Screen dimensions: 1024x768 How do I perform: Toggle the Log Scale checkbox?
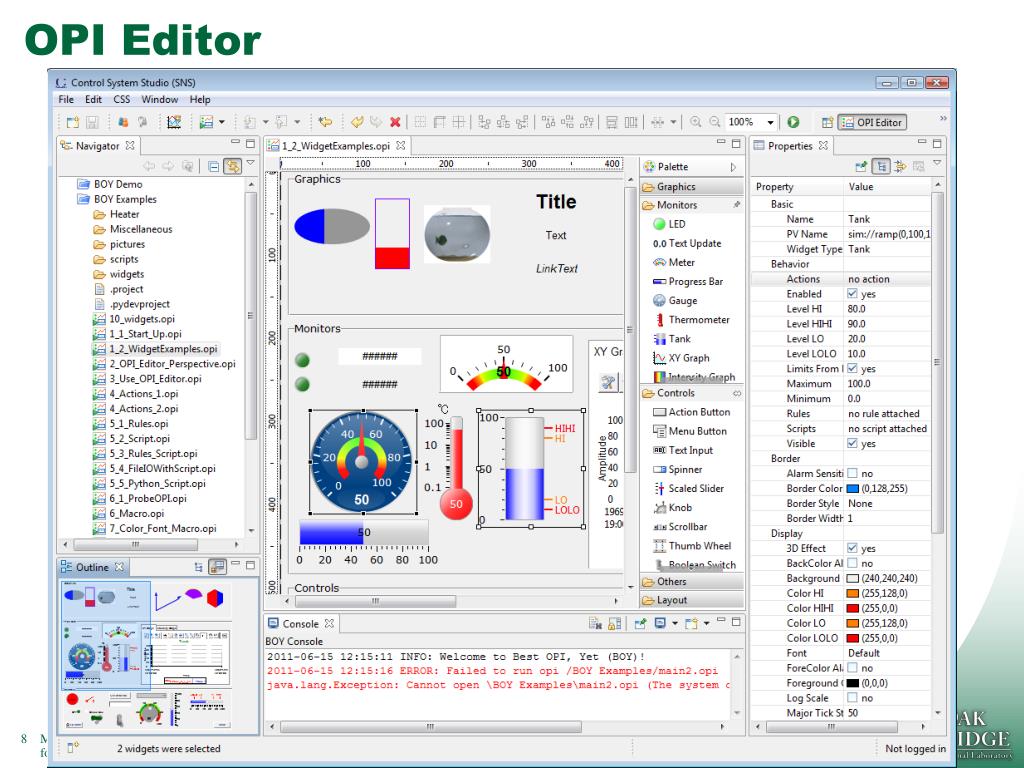pos(852,697)
